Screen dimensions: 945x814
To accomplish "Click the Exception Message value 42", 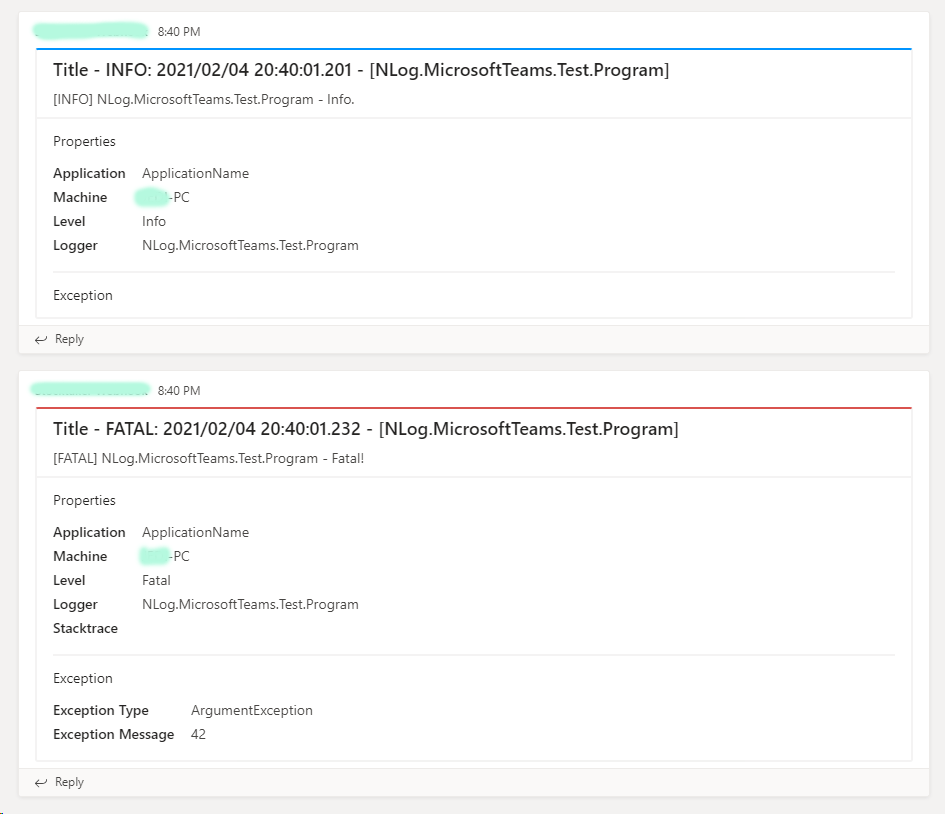I will (197, 734).
